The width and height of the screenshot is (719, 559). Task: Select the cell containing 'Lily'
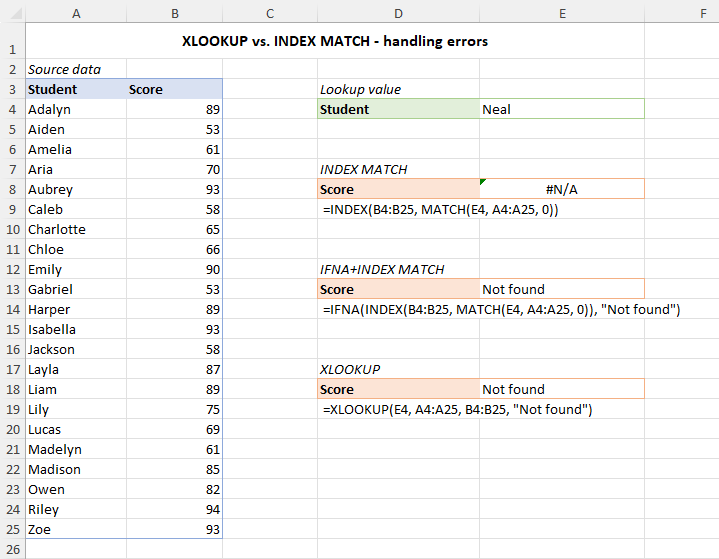[76, 409]
